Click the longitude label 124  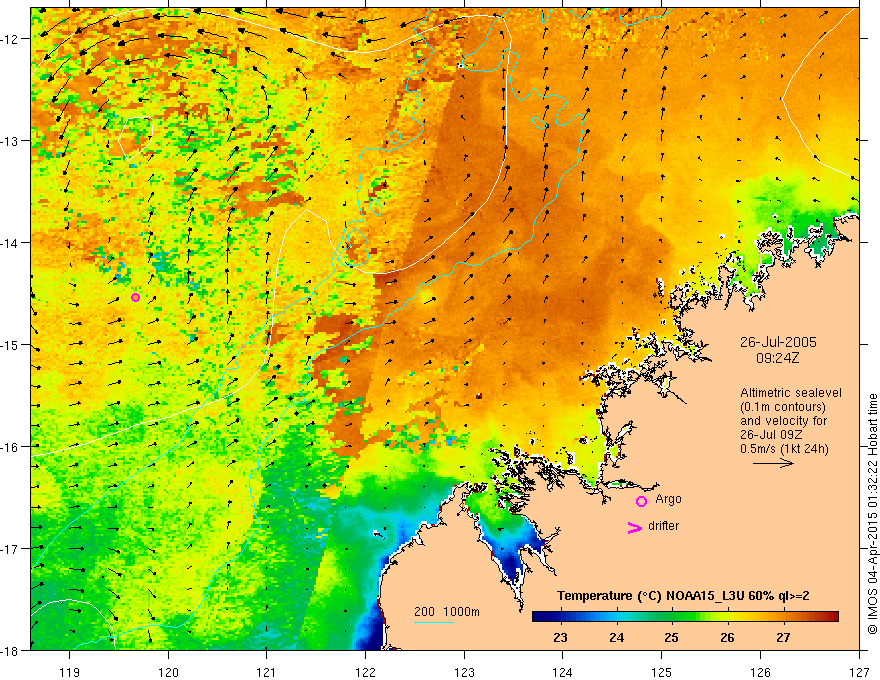563,672
